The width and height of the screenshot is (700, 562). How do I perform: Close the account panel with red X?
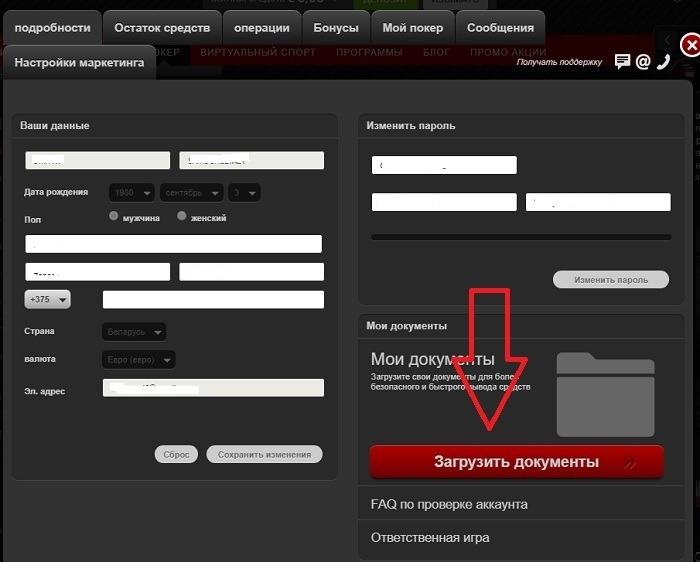690,45
